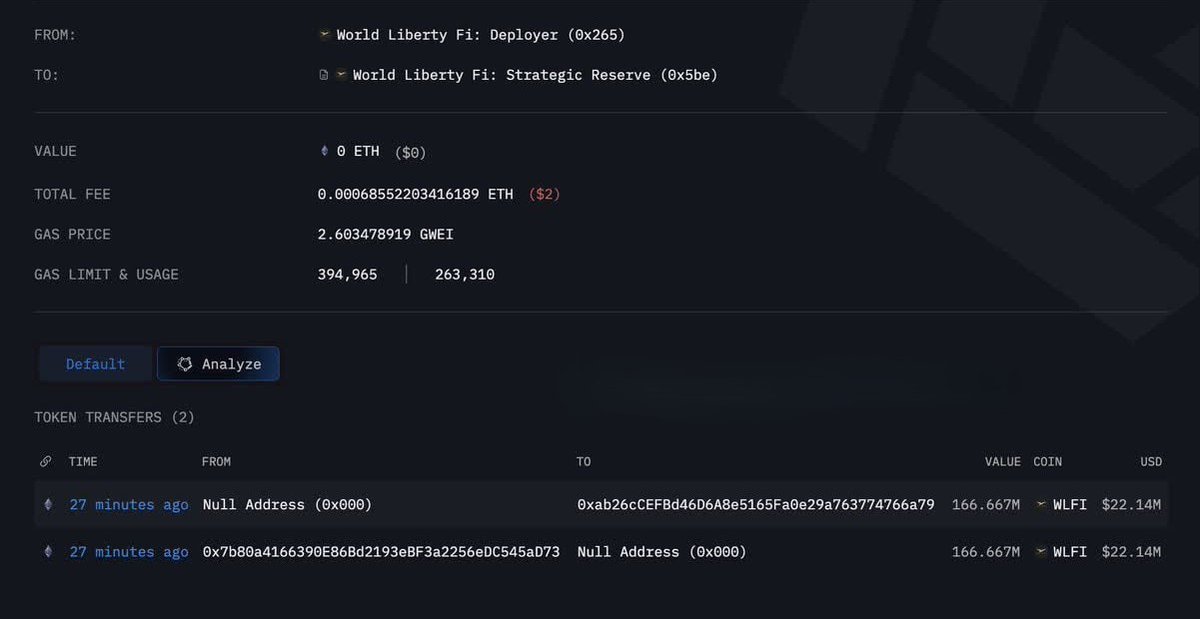Click WLFI coin icon in first transfer row

[1041, 505]
